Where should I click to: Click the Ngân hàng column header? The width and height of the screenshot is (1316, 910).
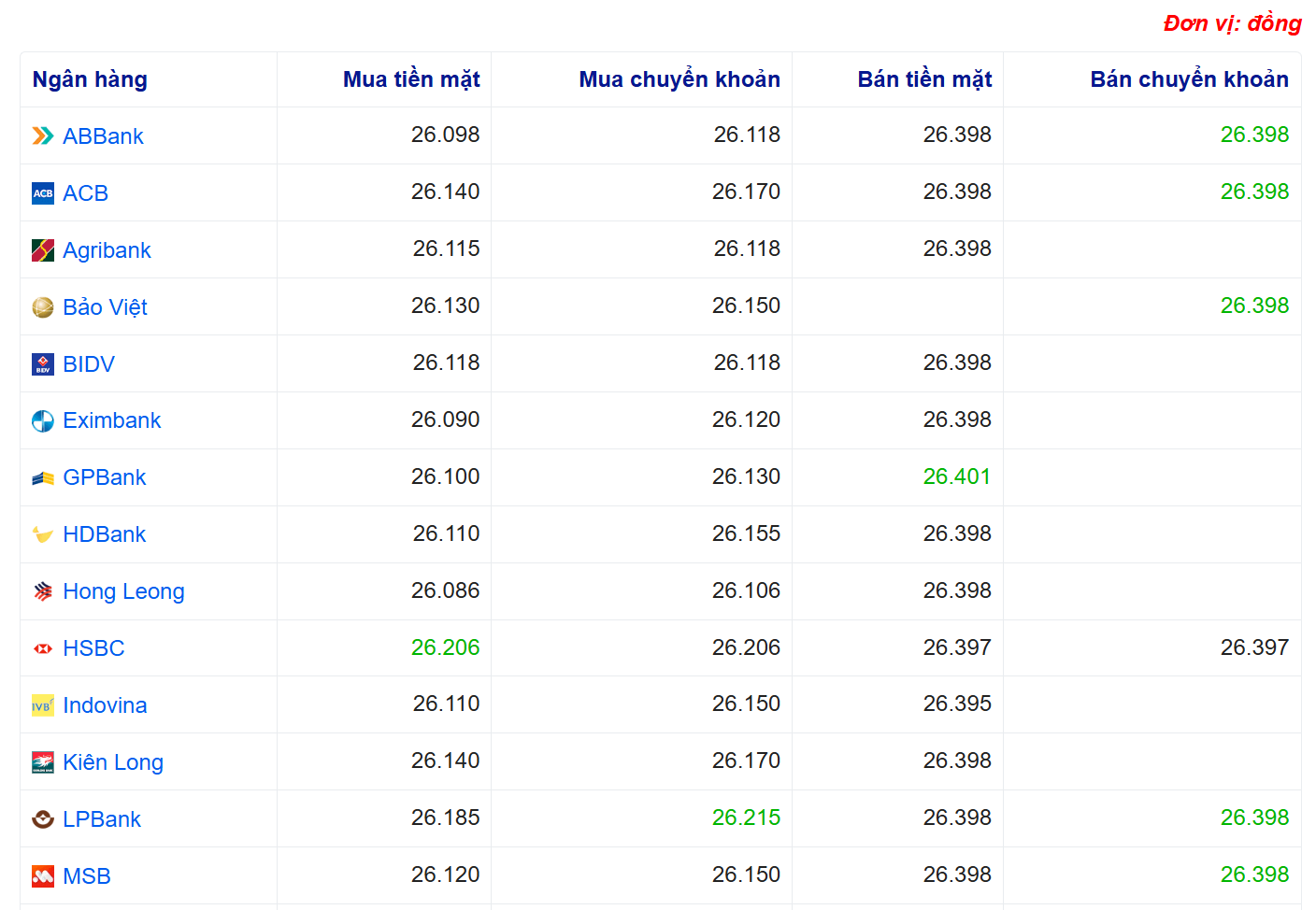pos(90,79)
